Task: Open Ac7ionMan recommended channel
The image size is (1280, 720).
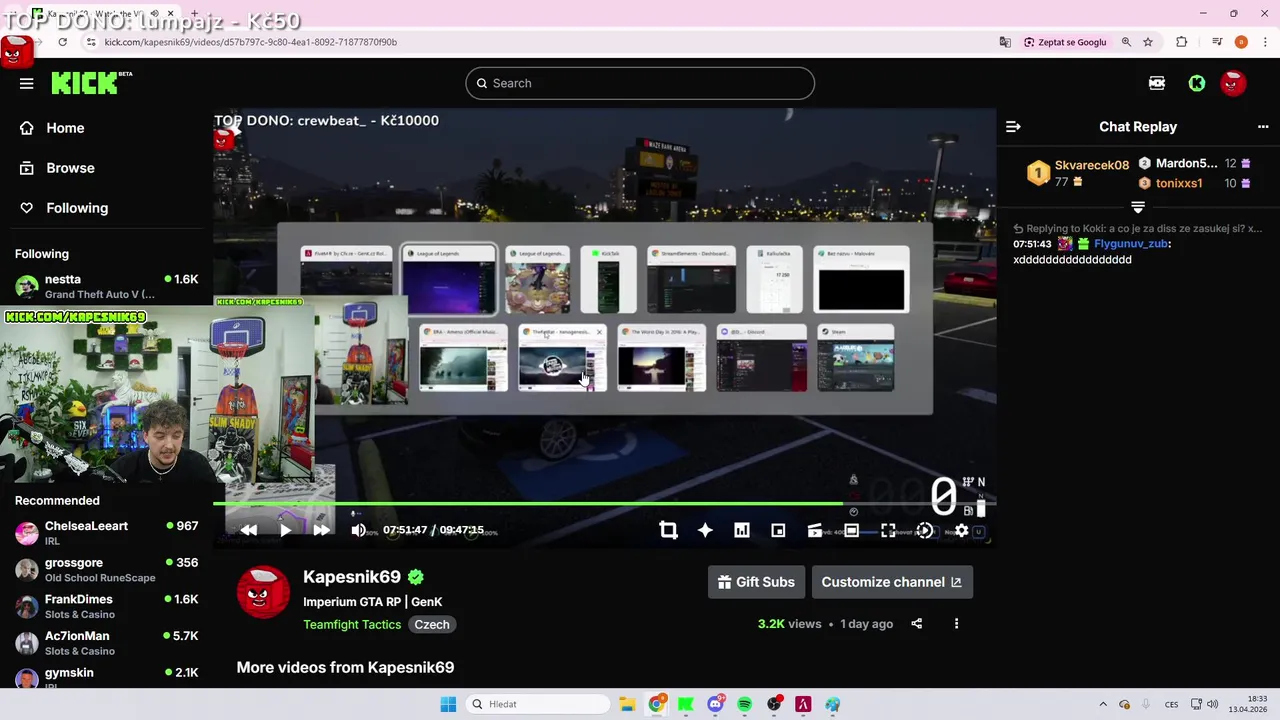Action: [106, 643]
